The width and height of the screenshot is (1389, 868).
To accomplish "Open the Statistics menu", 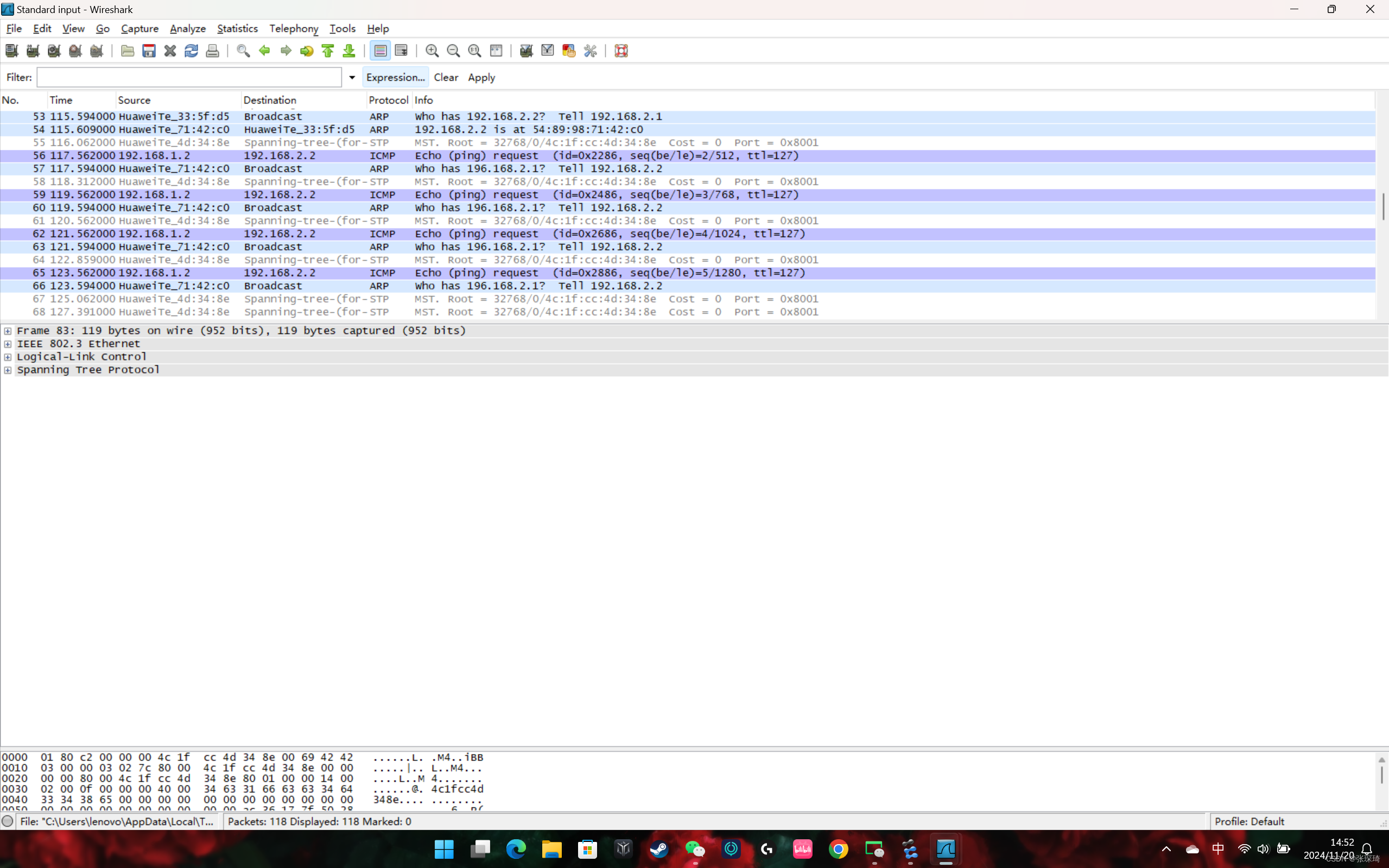I will point(237,28).
